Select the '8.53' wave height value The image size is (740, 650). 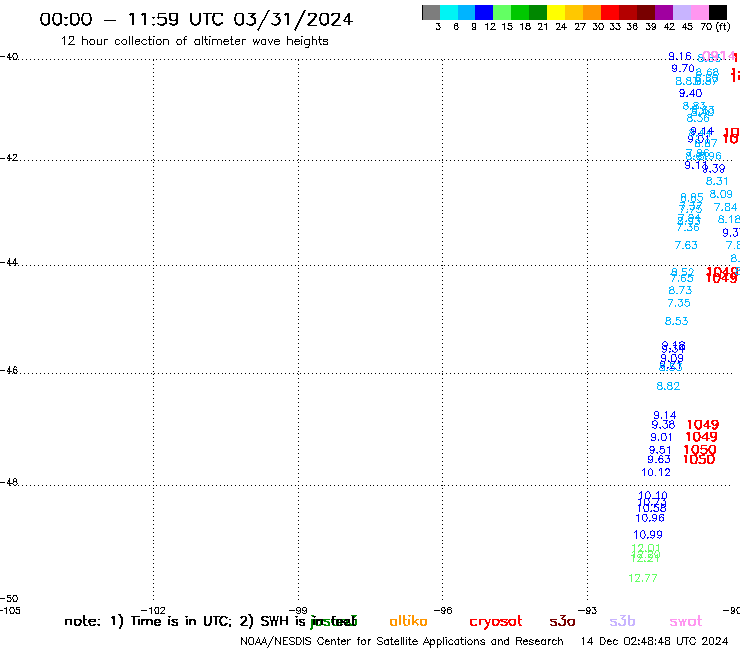tap(676, 321)
